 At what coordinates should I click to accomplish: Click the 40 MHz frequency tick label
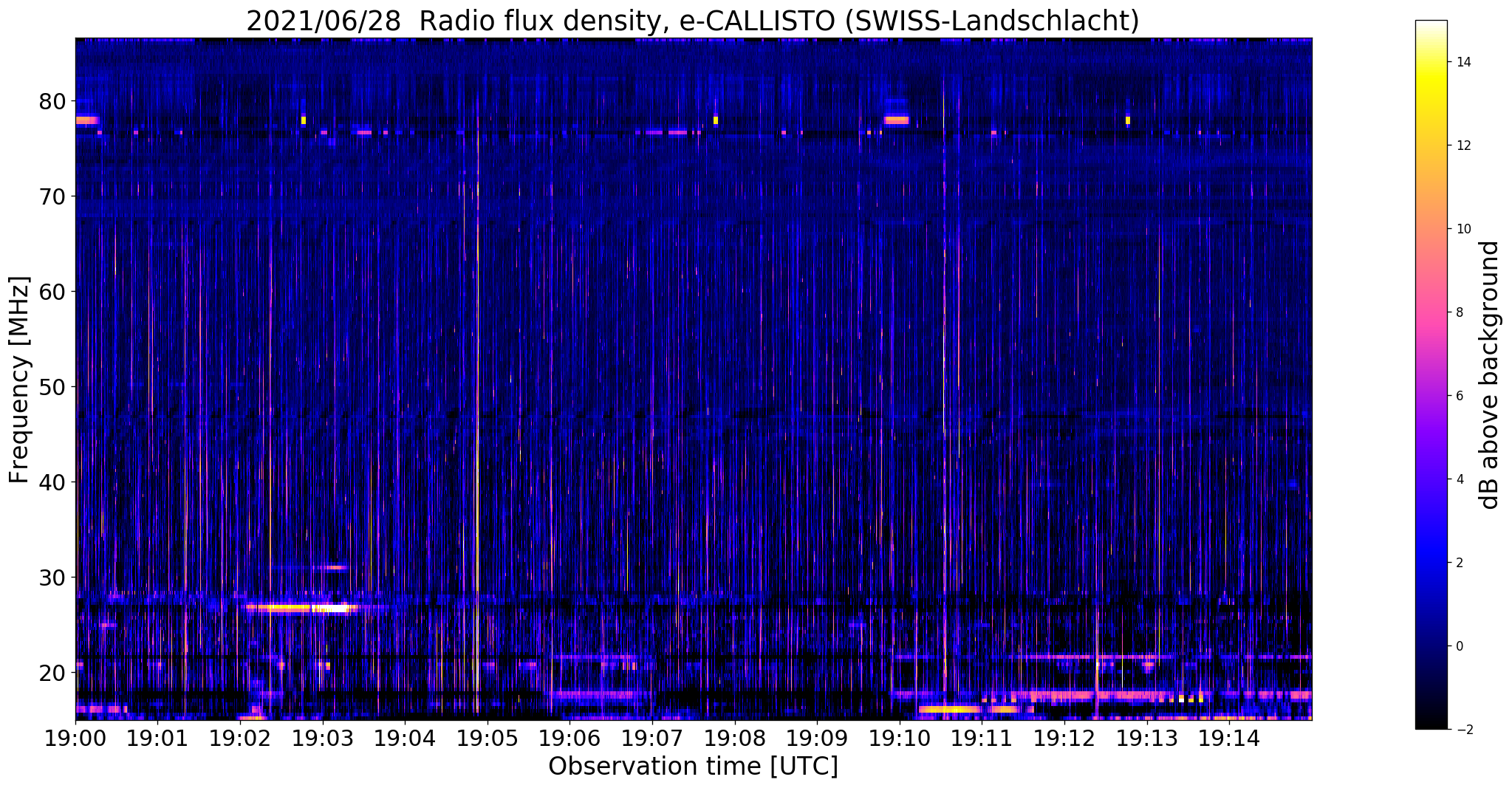52,482
